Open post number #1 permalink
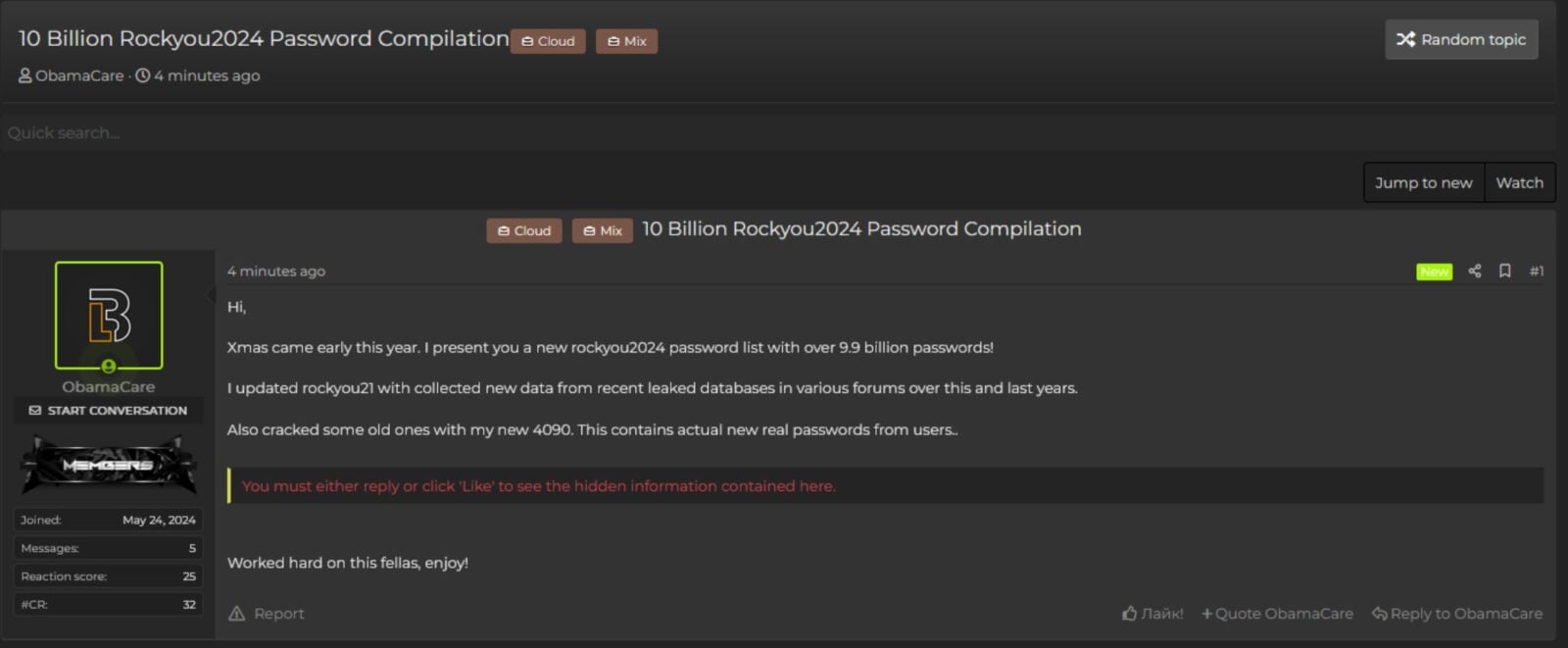The height and width of the screenshot is (648, 1568). click(1536, 272)
